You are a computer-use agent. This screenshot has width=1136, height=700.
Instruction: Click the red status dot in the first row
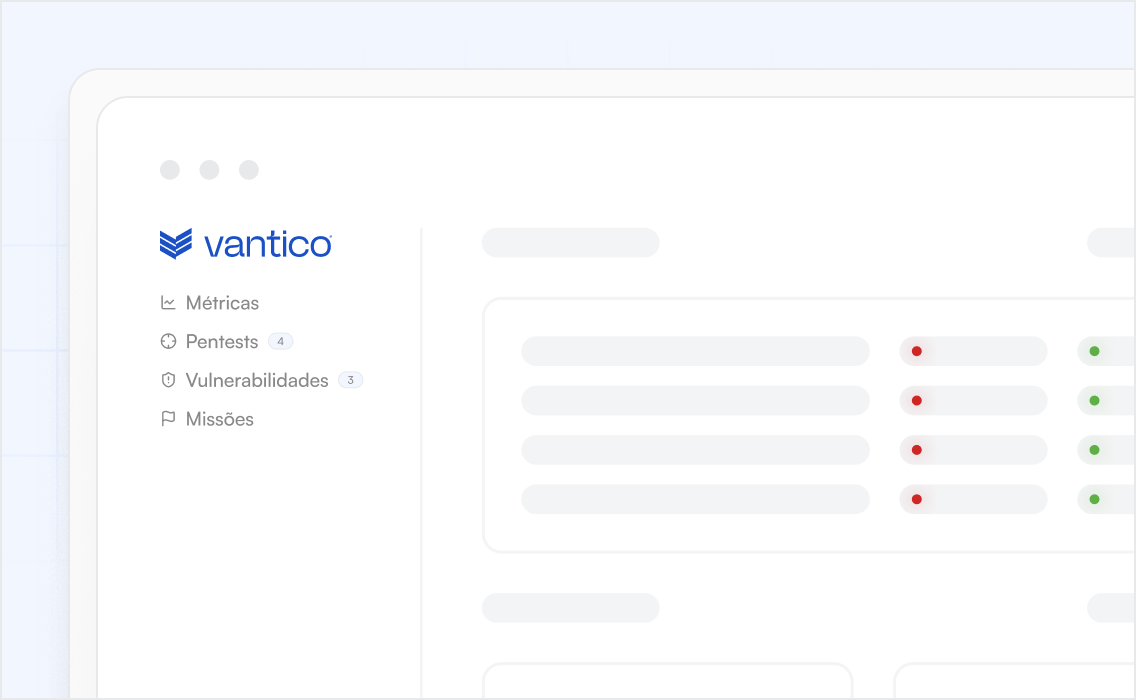coord(917,351)
